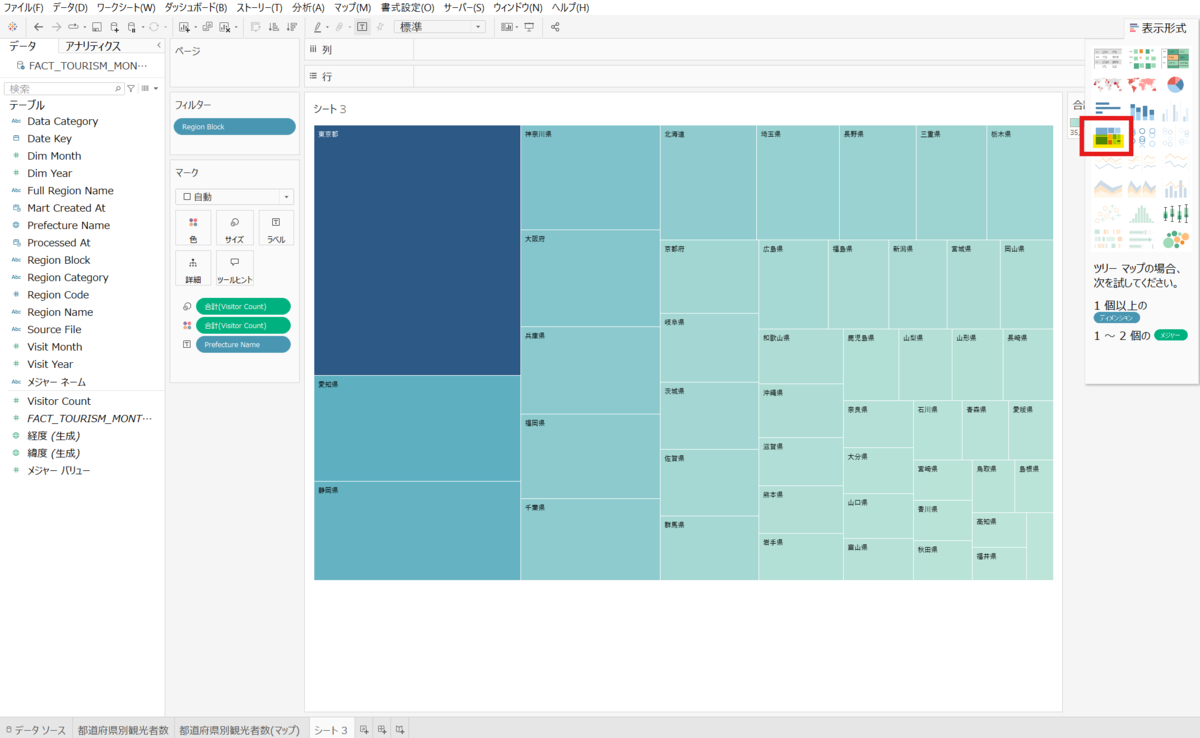Click the data pane 検索 search field

point(65,88)
